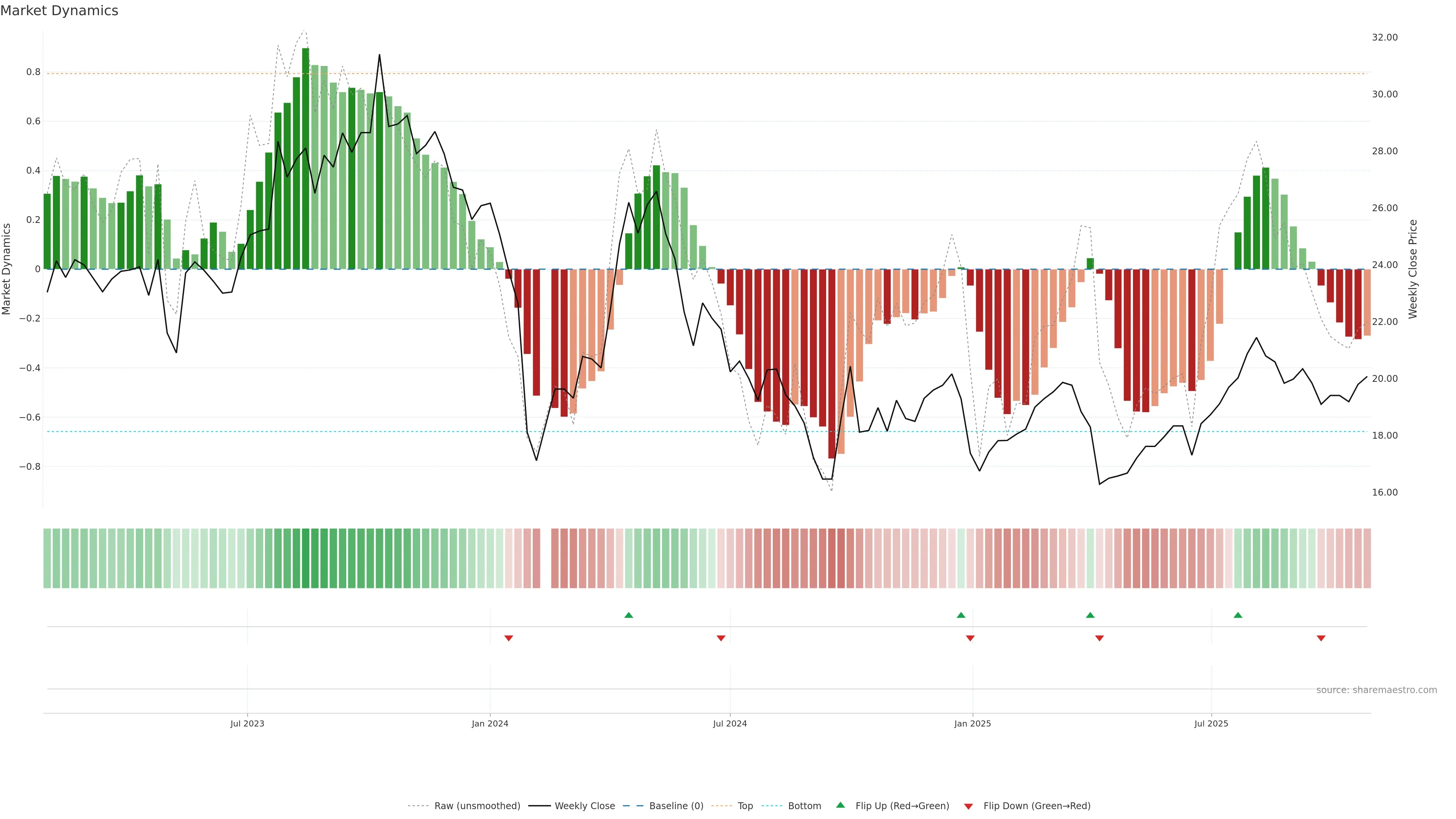Click the red flip-down marker just after Jan 2024
Image resolution: width=1456 pixels, height=819 pixels.
[509, 638]
